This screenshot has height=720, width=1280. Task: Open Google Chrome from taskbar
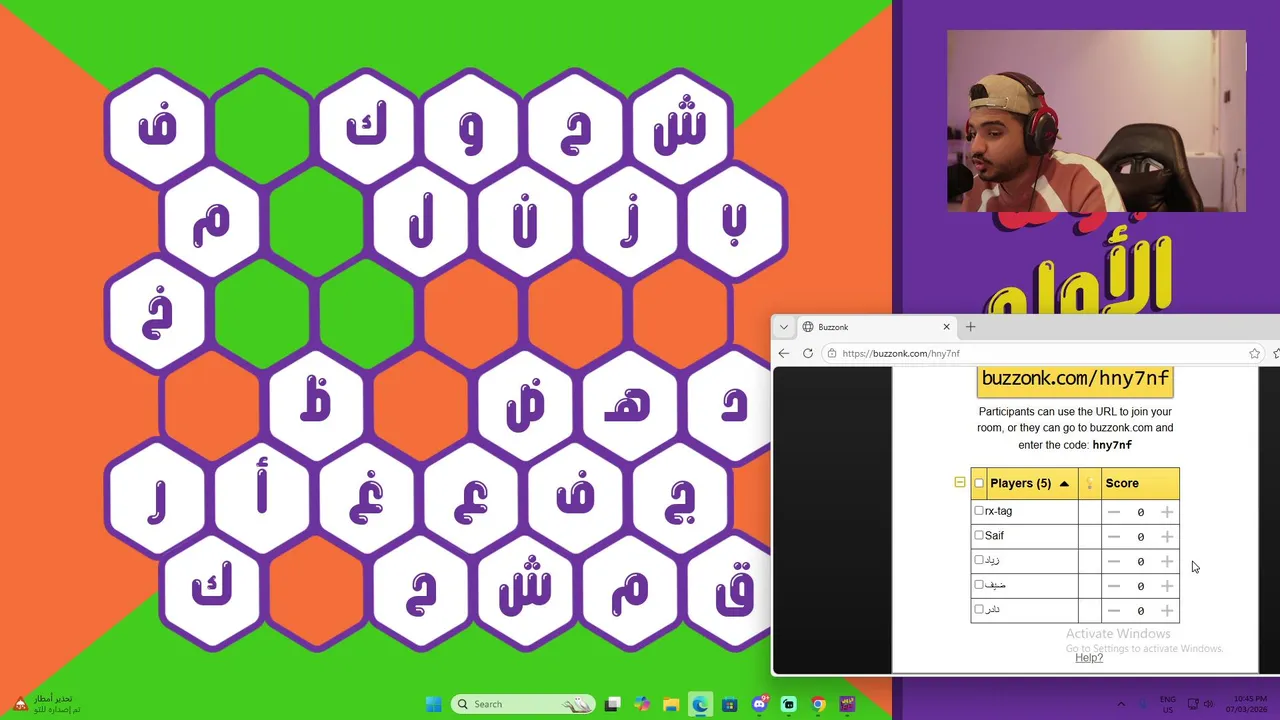[x=818, y=704]
